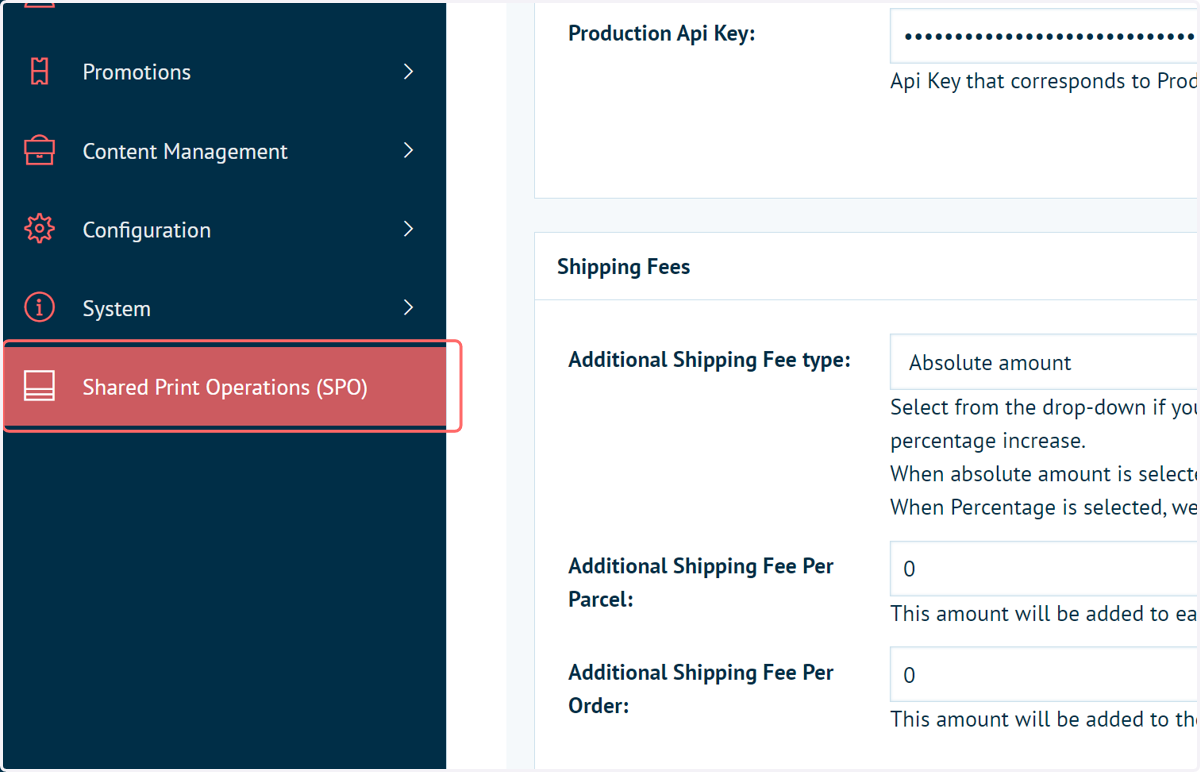Click Additional Shipping Fee Per Parcel label

click(x=701, y=582)
